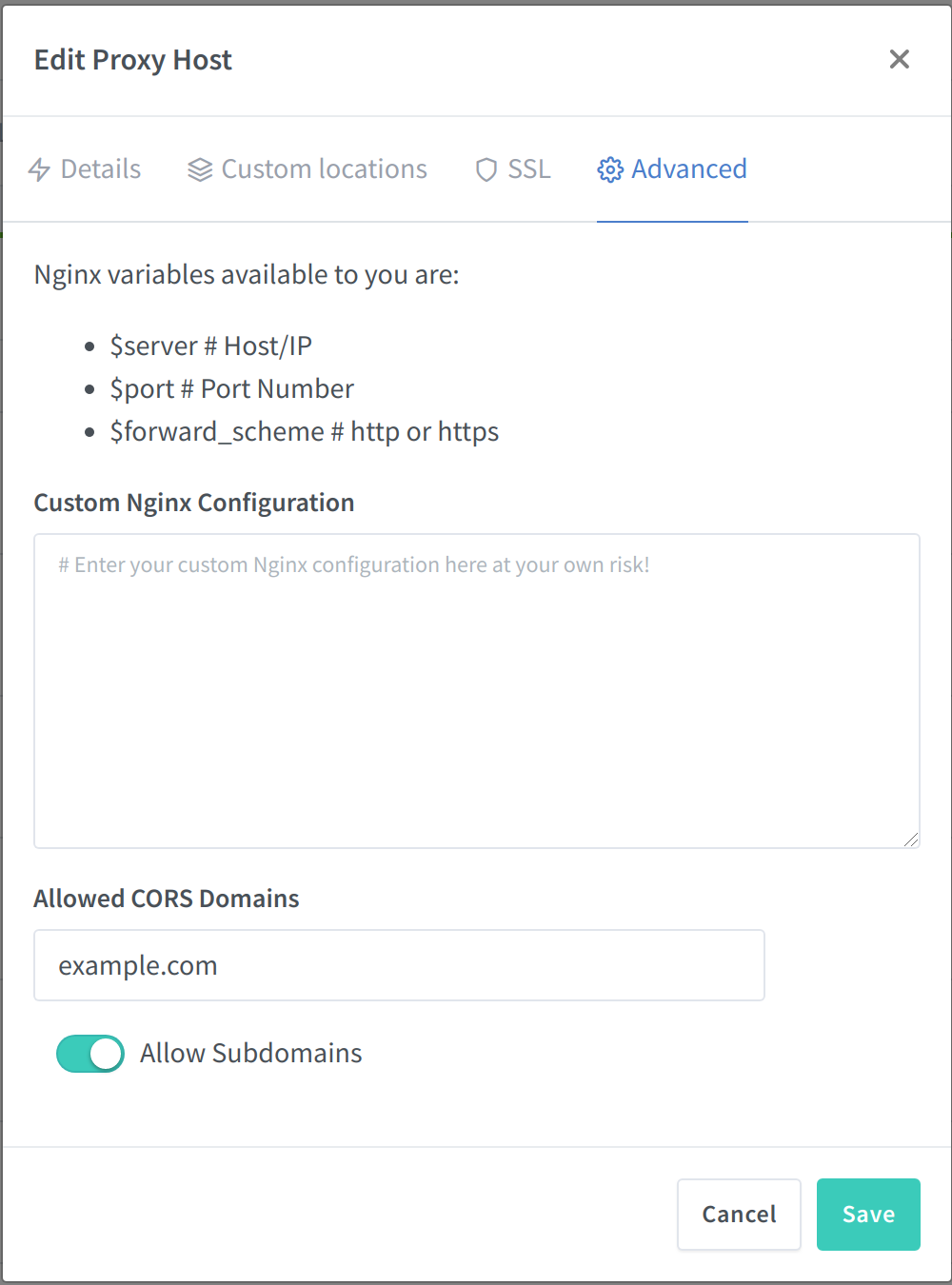Focus the Custom Nginx Configuration text area
This screenshot has width=952, height=1285.
pyautogui.click(x=476, y=690)
